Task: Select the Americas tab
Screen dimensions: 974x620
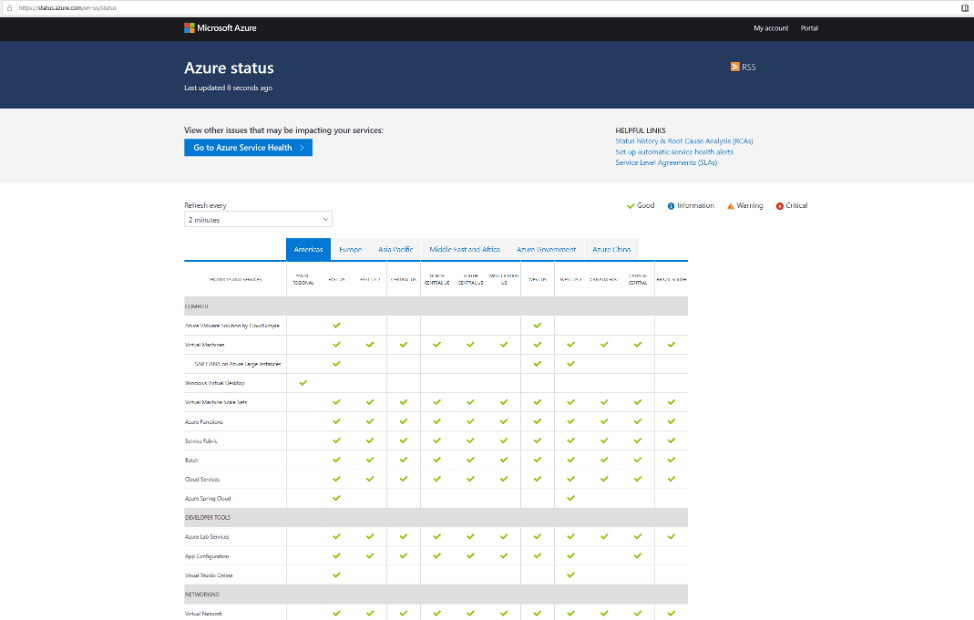Action: point(308,250)
